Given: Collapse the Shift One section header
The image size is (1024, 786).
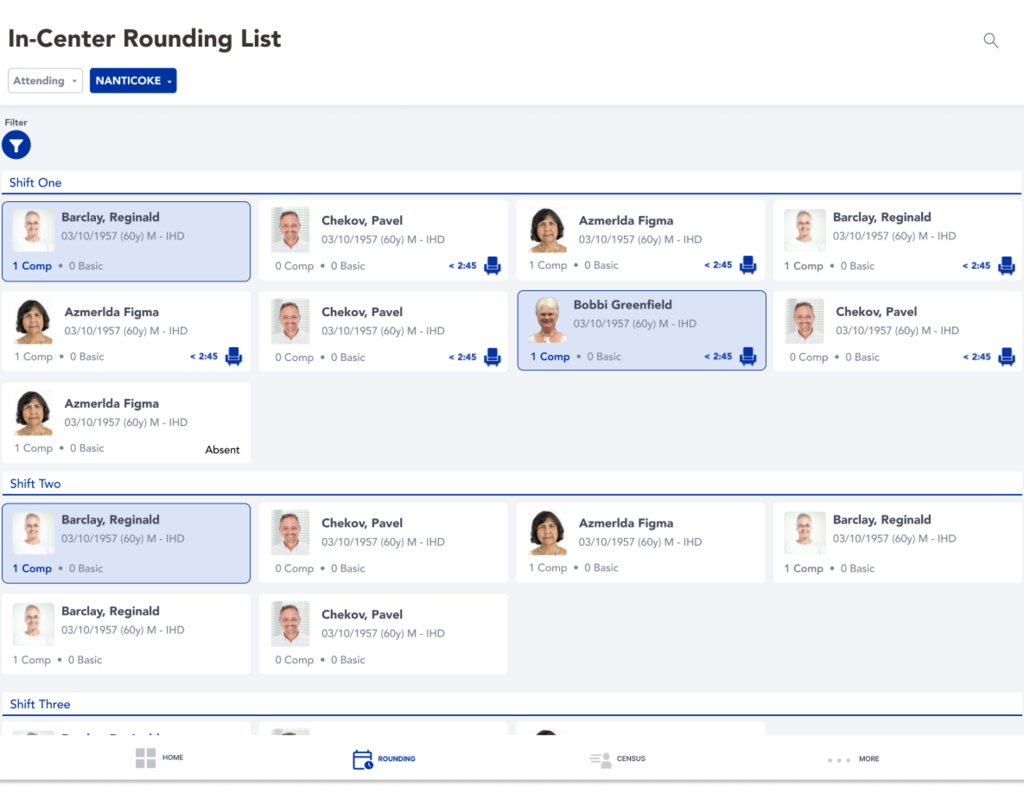Looking at the screenshot, I should (36, 183).
